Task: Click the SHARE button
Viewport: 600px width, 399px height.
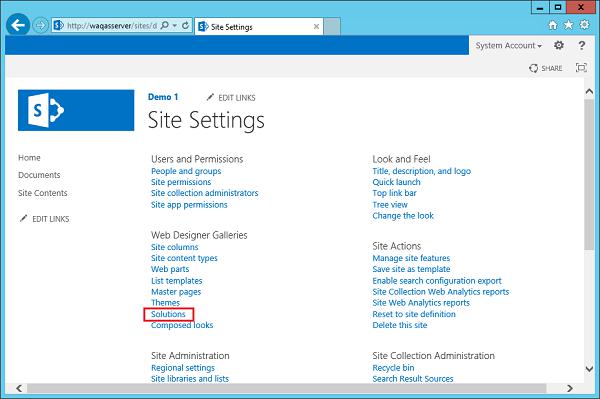Action: 546,68
